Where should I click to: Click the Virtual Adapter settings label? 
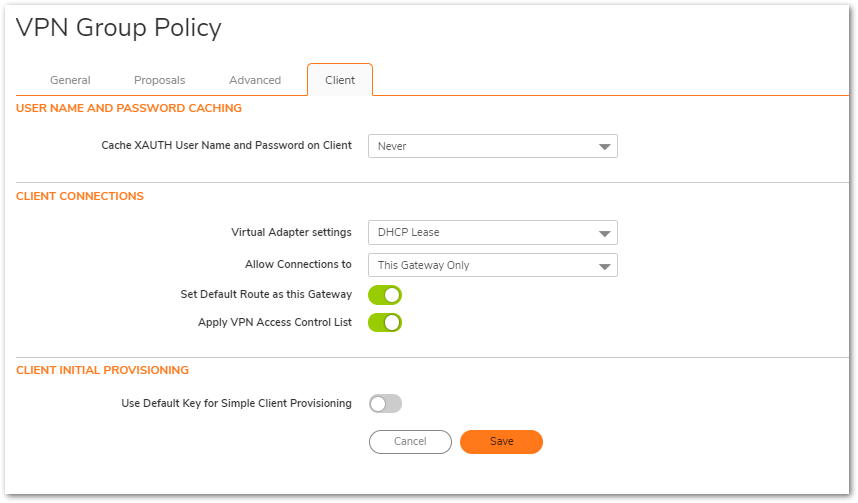[291, 232]
